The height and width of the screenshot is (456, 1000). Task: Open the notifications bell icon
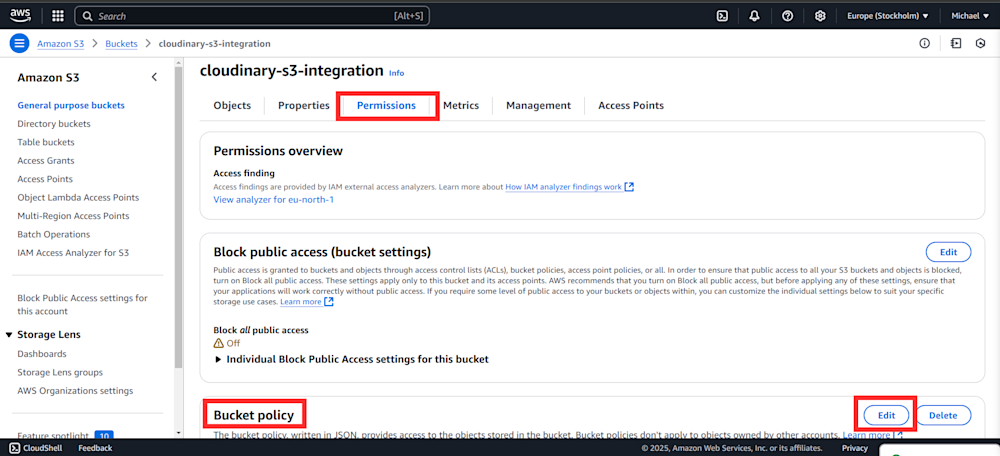pos(754,16)
